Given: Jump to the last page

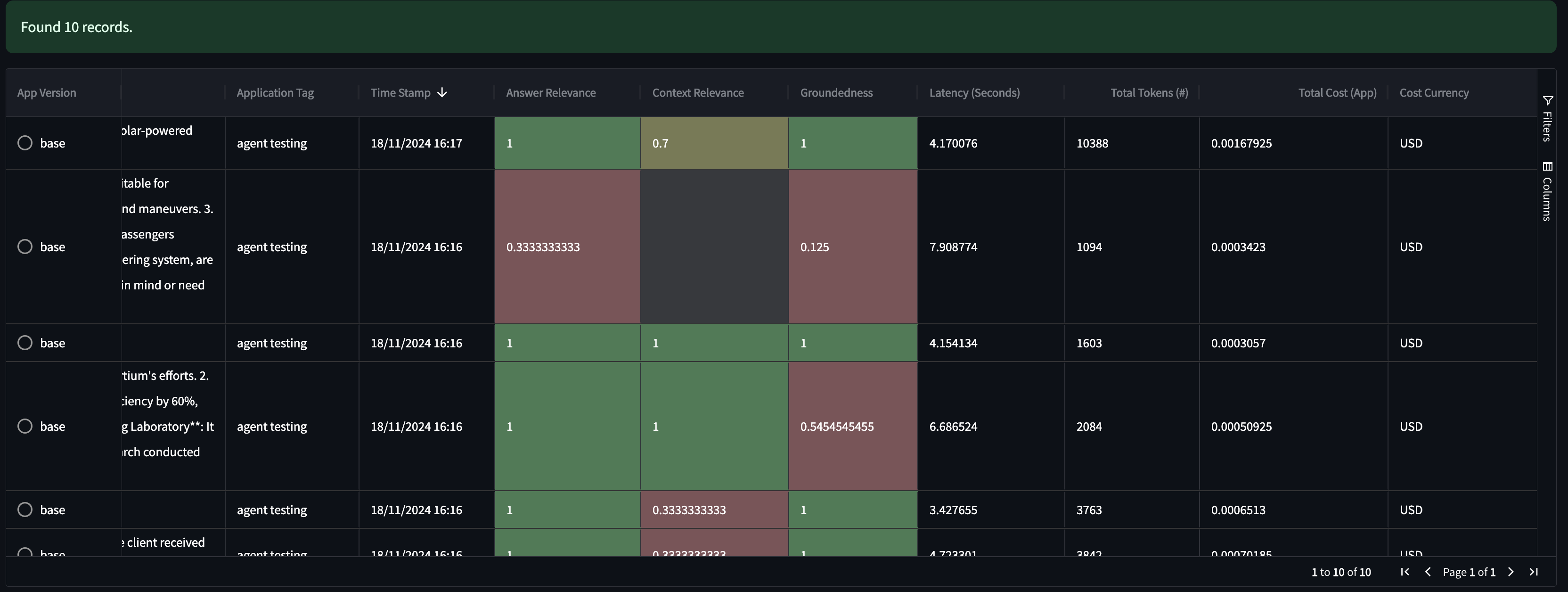Looking at the screenshot, I should [x=1534, y=572].
